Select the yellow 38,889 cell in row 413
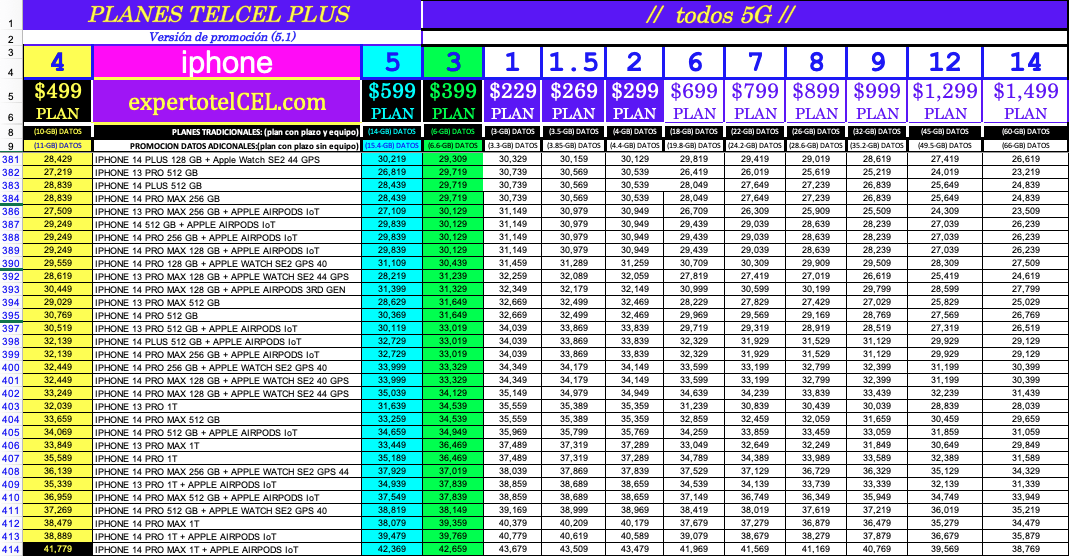The image size is (1069, 556). pos(57,536)
